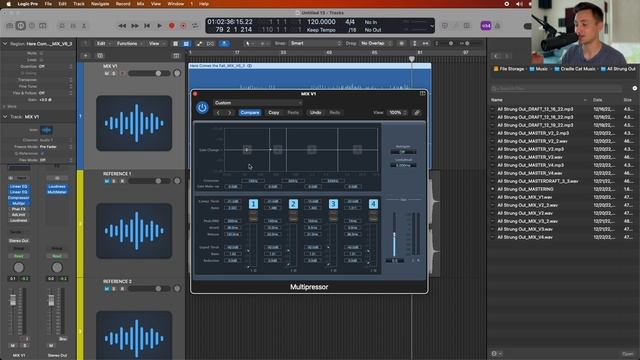Go to beginning with the transport button
The height and width of the screenshot is (360, 640).
(147, 26)
